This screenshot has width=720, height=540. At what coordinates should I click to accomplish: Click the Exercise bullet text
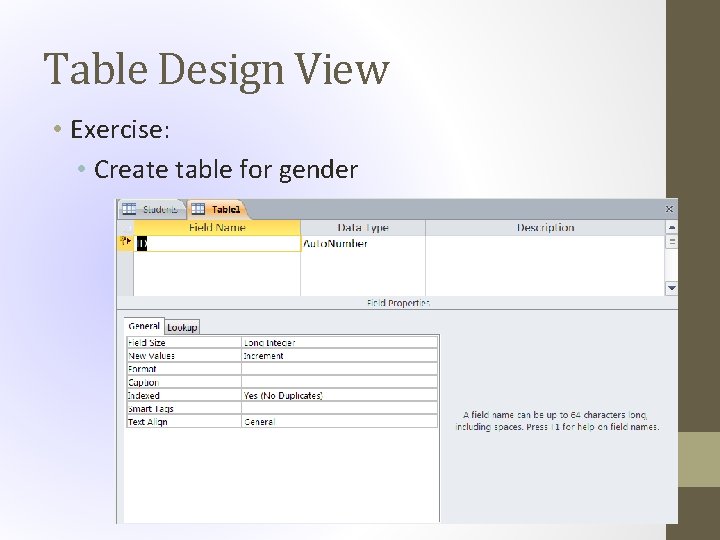pos(120,129)
